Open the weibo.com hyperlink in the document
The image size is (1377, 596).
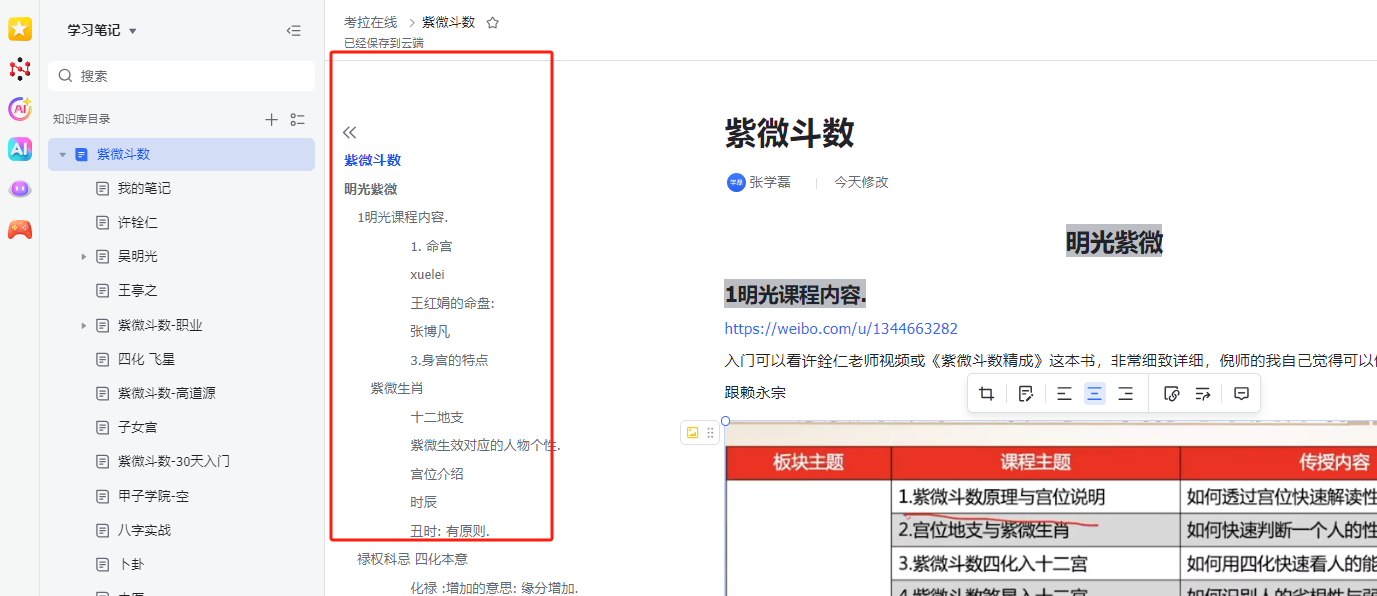[841, 328]
